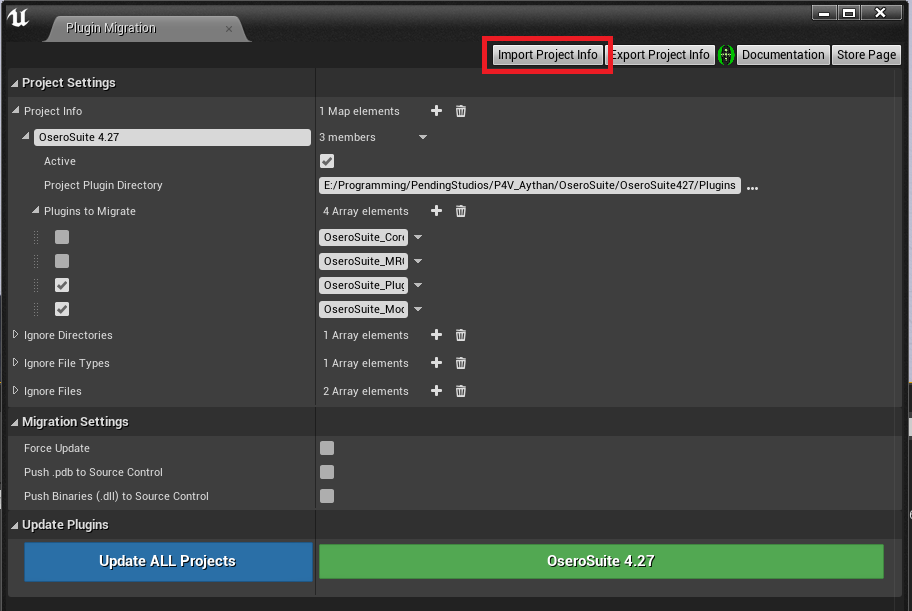
Task: Clear the Ignore Directories array
Action: [461, 335]
